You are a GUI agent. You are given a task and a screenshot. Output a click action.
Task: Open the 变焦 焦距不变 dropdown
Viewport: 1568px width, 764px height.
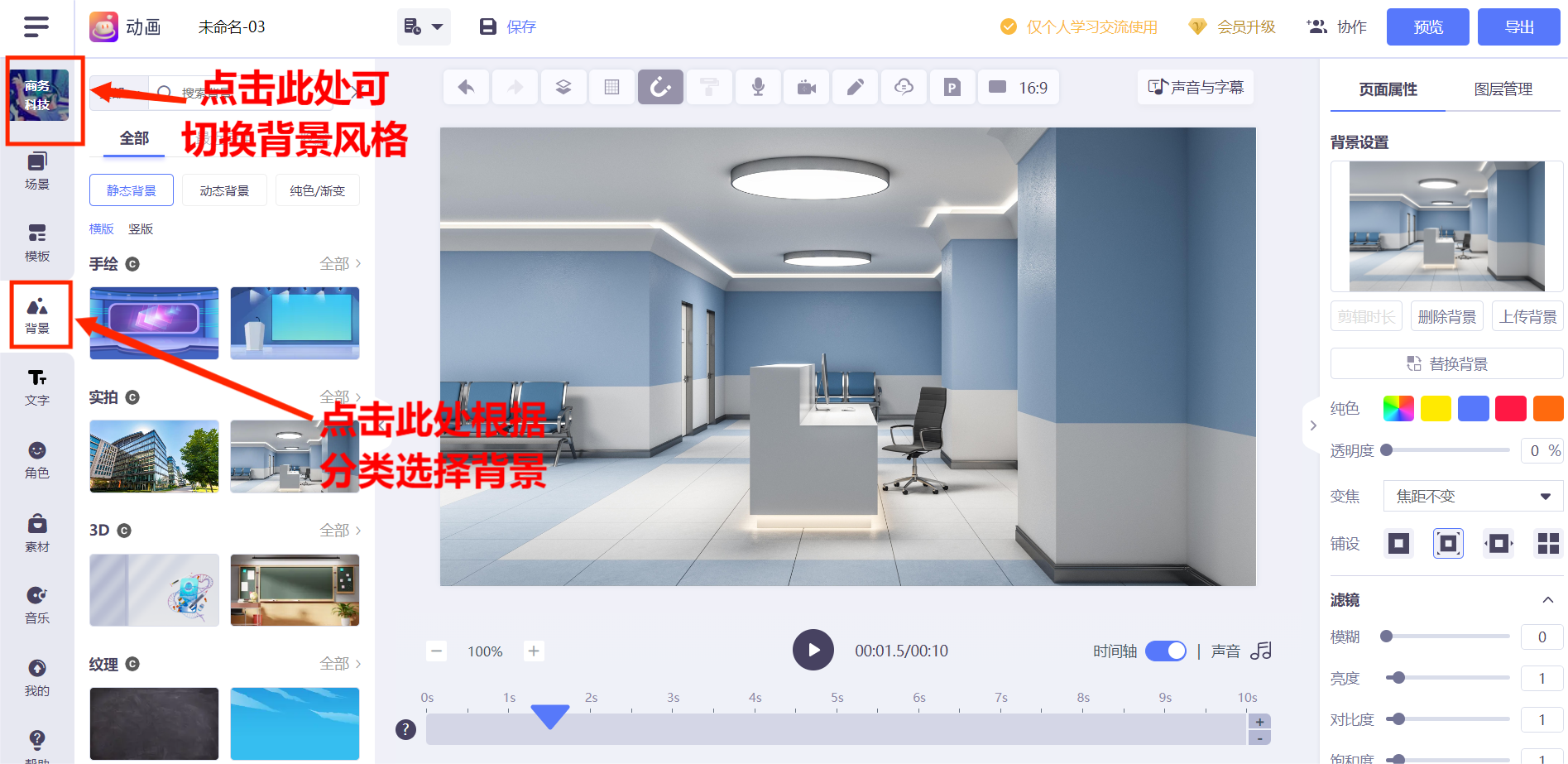1473,496
